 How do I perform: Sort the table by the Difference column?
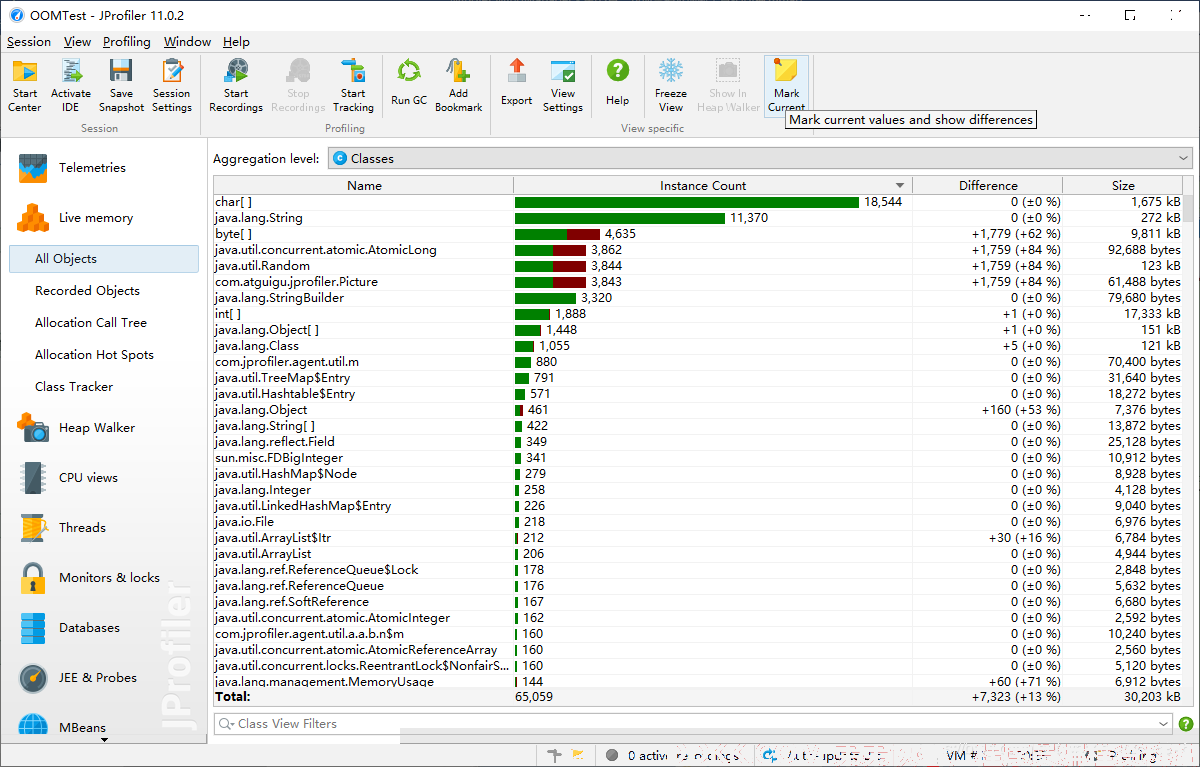click(988, 186)
